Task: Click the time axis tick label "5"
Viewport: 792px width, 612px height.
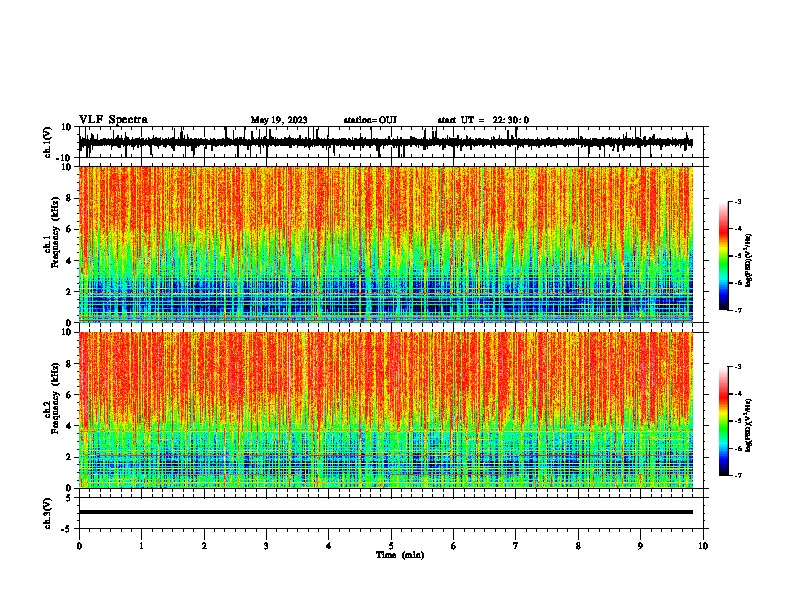Action: (x=391, y=546)
